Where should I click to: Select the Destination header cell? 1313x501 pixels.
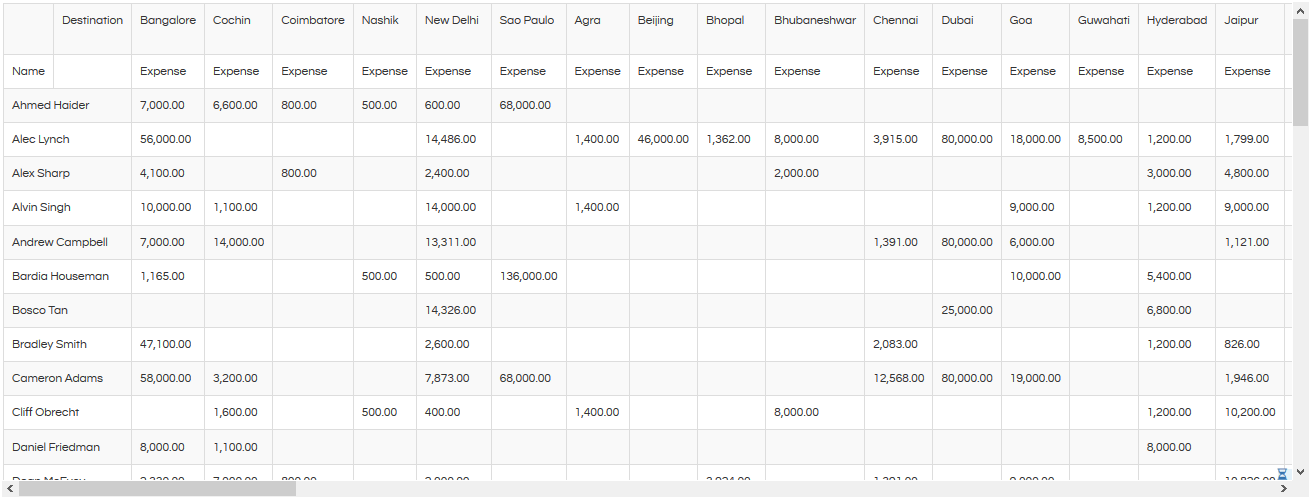[x=92, y=29]
